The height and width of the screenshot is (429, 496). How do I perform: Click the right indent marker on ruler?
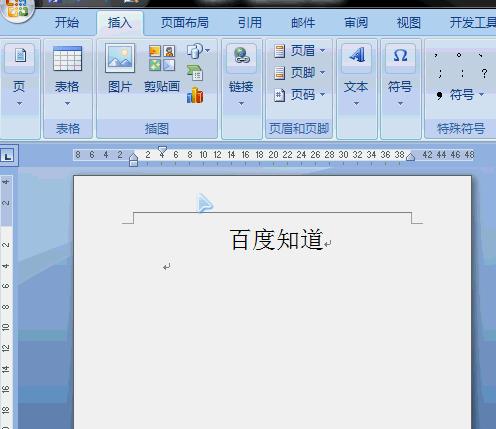pos(411,156)
